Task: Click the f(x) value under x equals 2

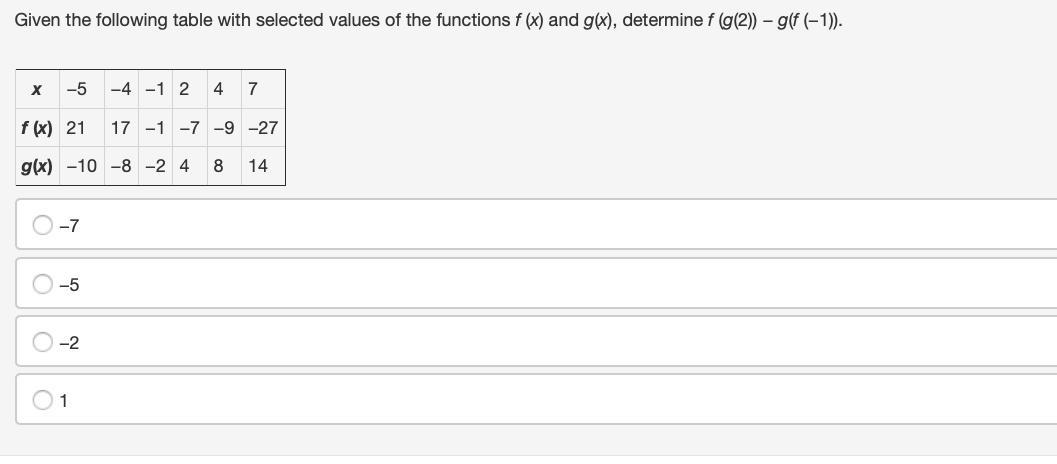Action: tap(190, 128)
